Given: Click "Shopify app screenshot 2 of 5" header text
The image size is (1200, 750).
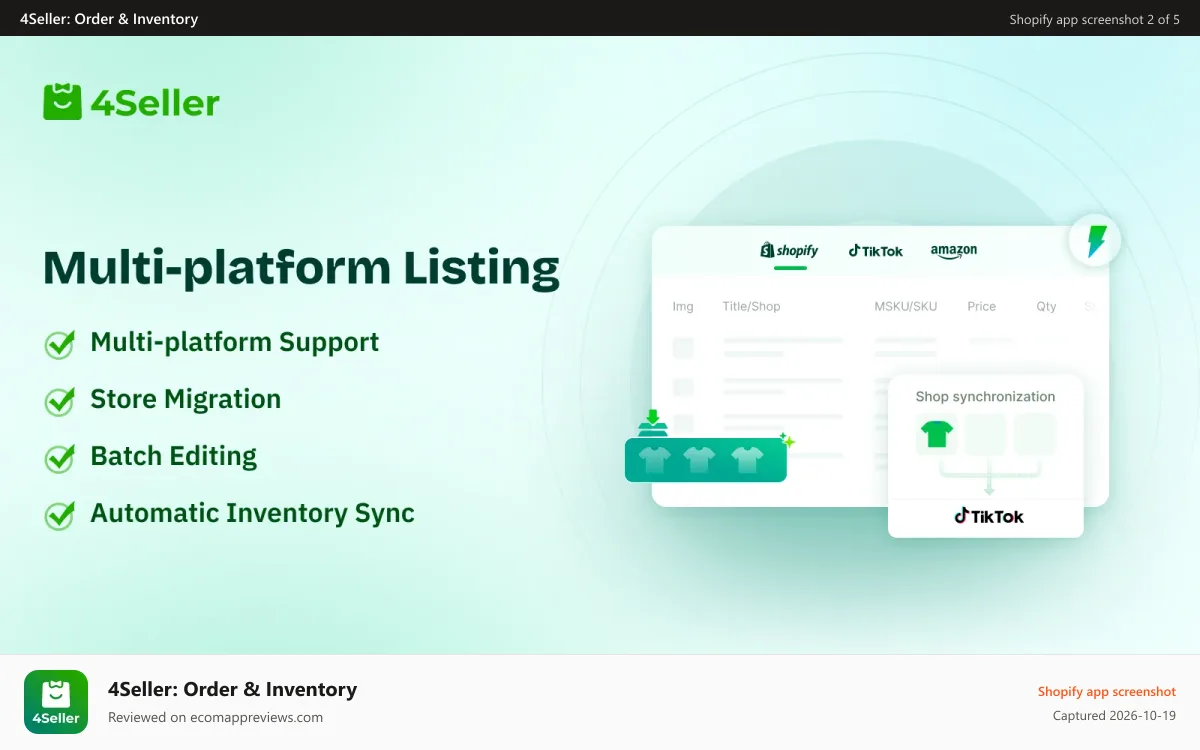Looking at the screenshot, I should click(x=1095, y=19).
